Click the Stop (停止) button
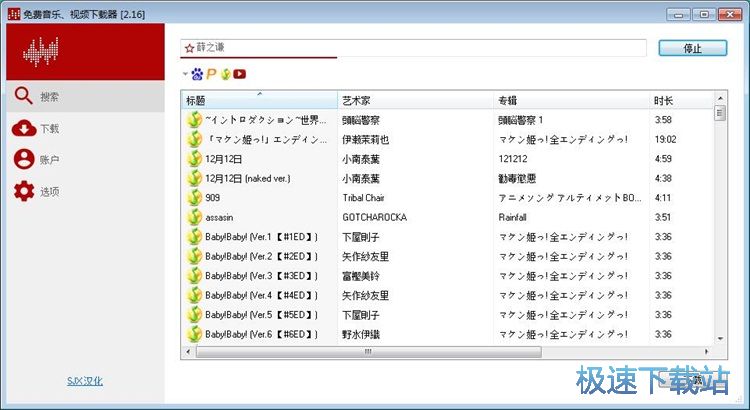 coord(693,48)
